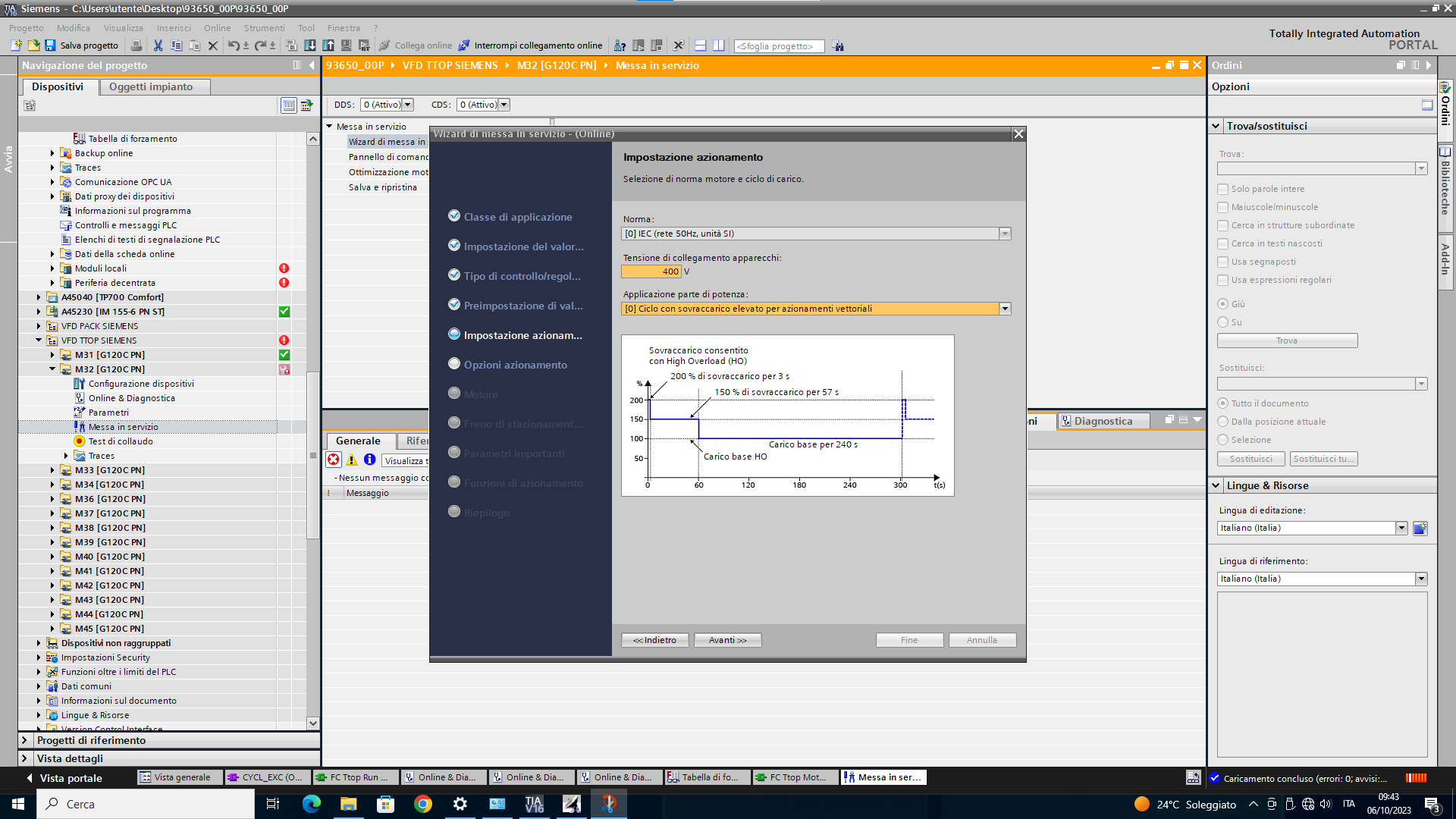Open the Progetto menu
Screen dimensions: 1456x819
[27, 28]
